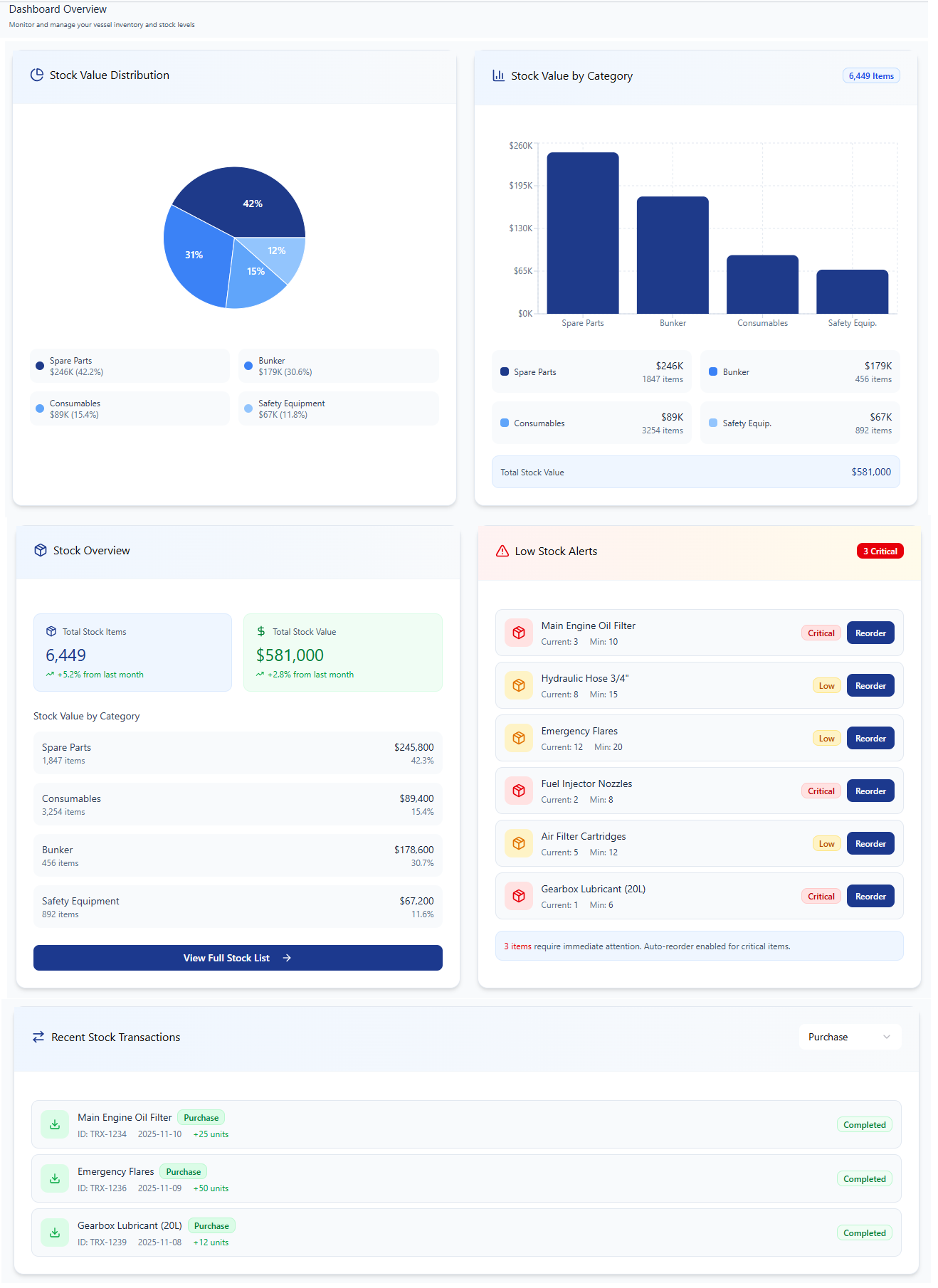Click the 3 Critical badge
This screenshot has width=938, height=1288.
click(x=880, y=551)
